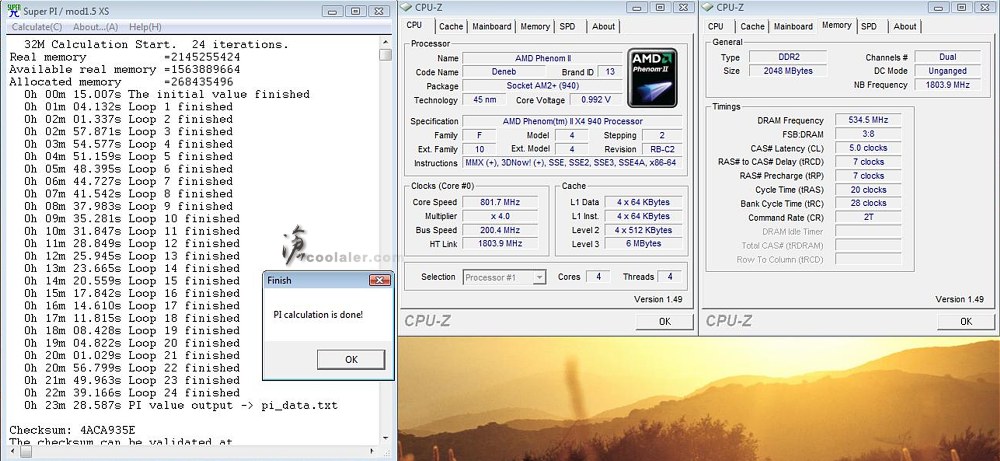Click the DRAM Frequency value 534.5 MHz
This screenshot has height=461, width=1000.
pyautogui.click(x=868, y=120)
